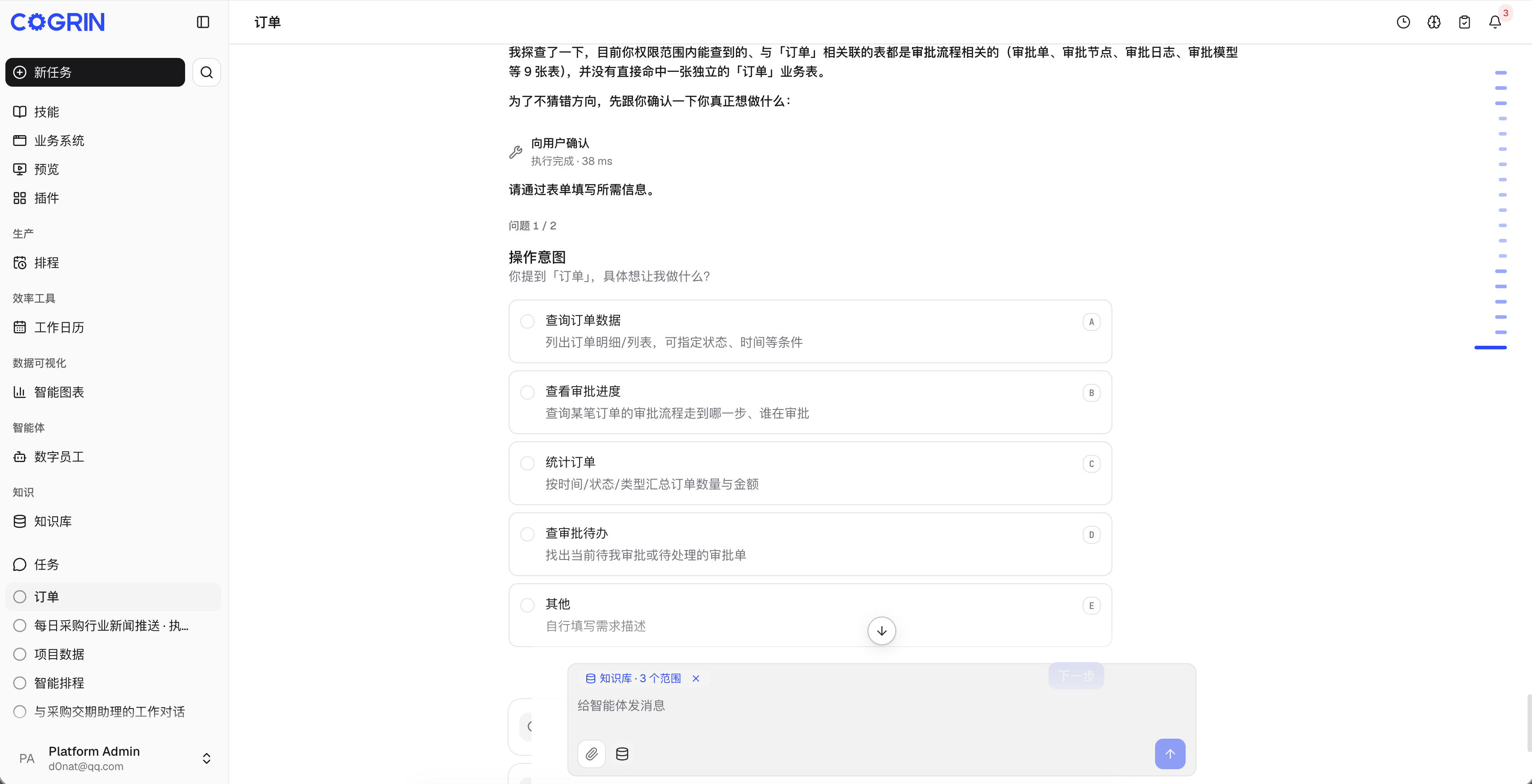
Task: Open 业务系统 in the sidebar
Action: click(x=113, y=140)
